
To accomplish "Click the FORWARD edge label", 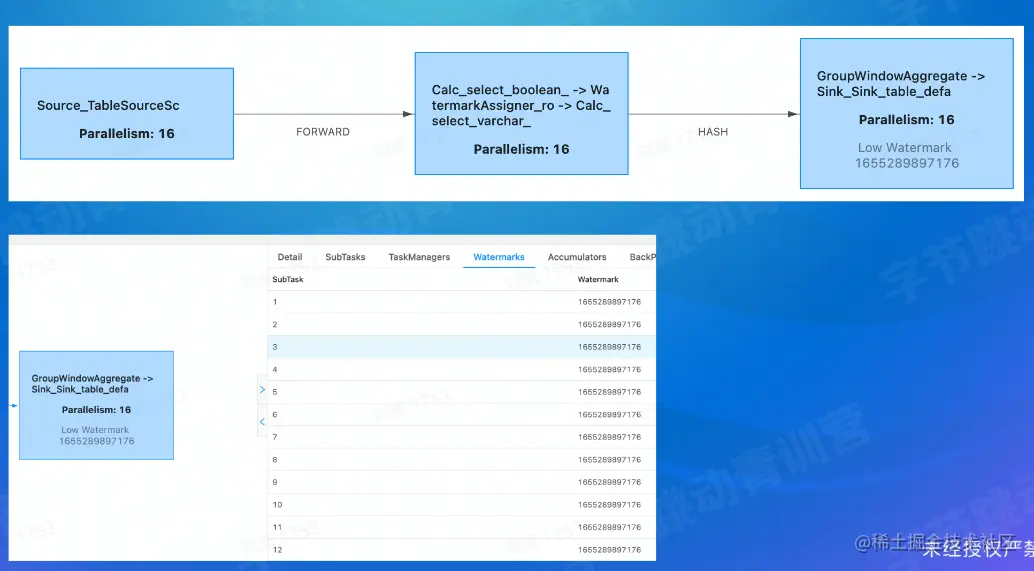I will coord(322,132).
